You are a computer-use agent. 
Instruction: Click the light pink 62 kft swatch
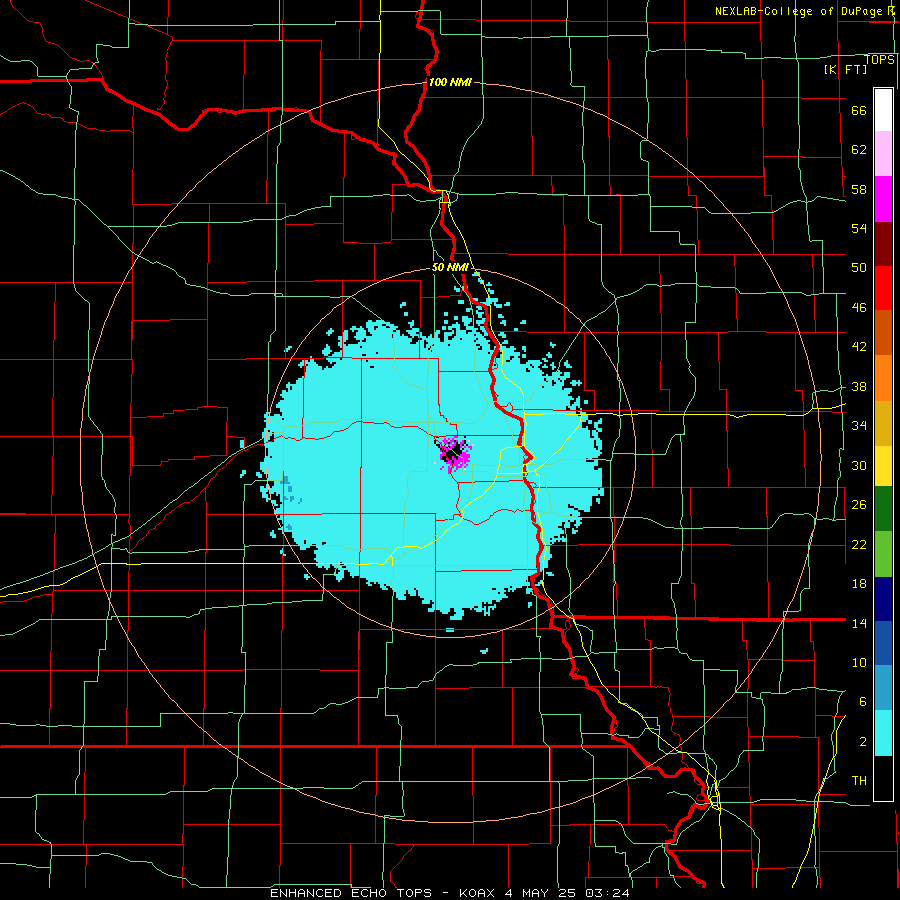coord(883,154)
